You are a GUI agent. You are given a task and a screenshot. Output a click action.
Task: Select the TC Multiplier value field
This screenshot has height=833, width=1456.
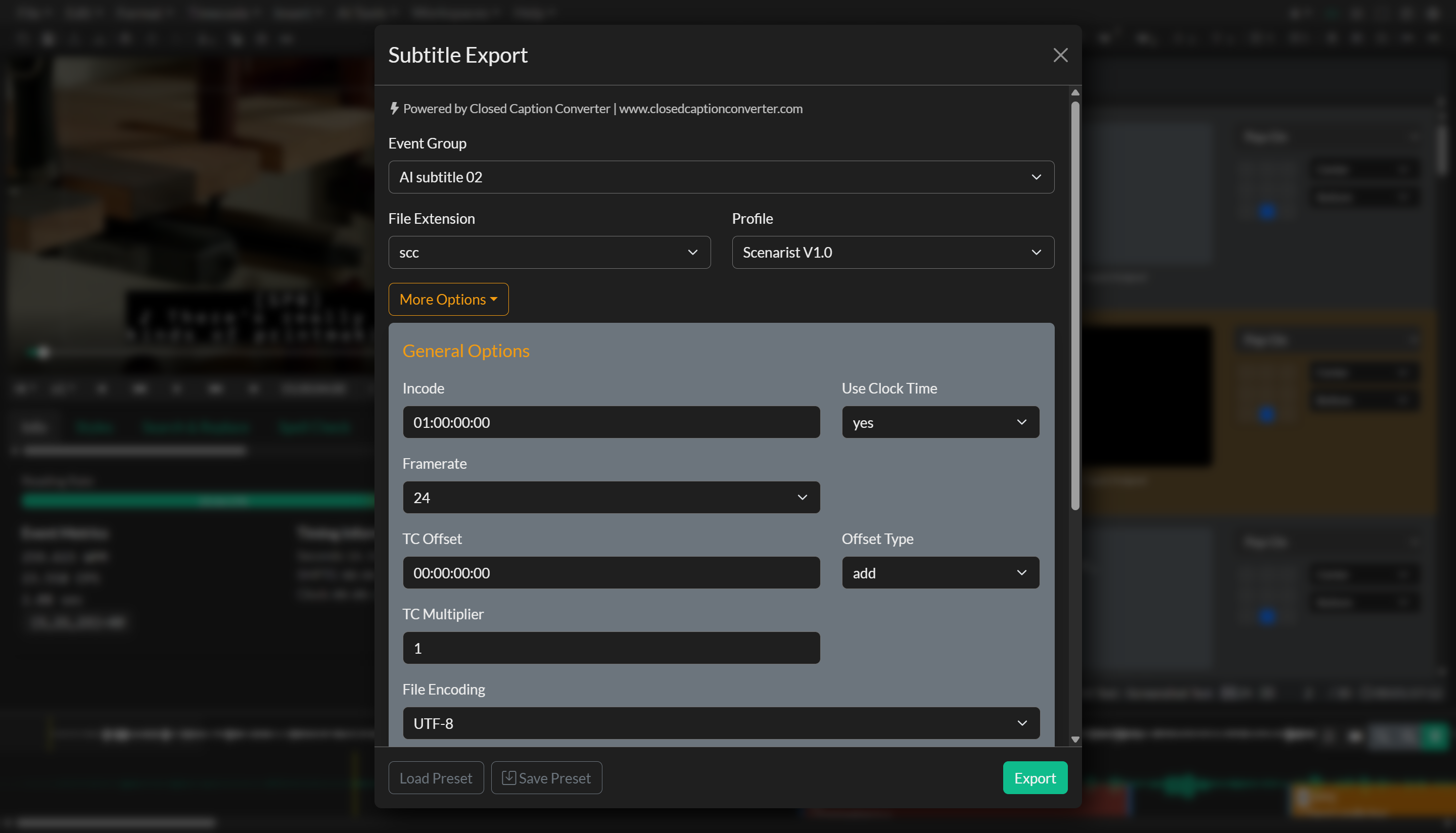click(x=610, y=648)
